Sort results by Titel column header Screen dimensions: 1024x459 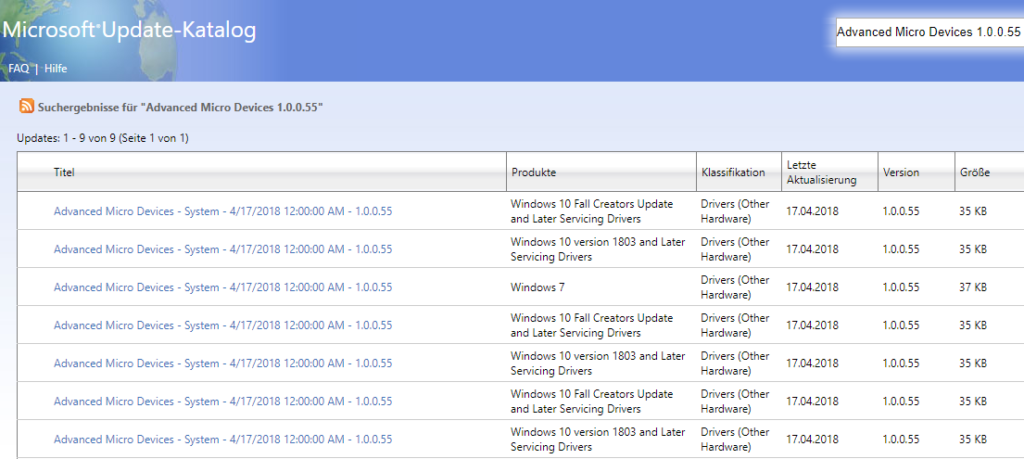64,173
